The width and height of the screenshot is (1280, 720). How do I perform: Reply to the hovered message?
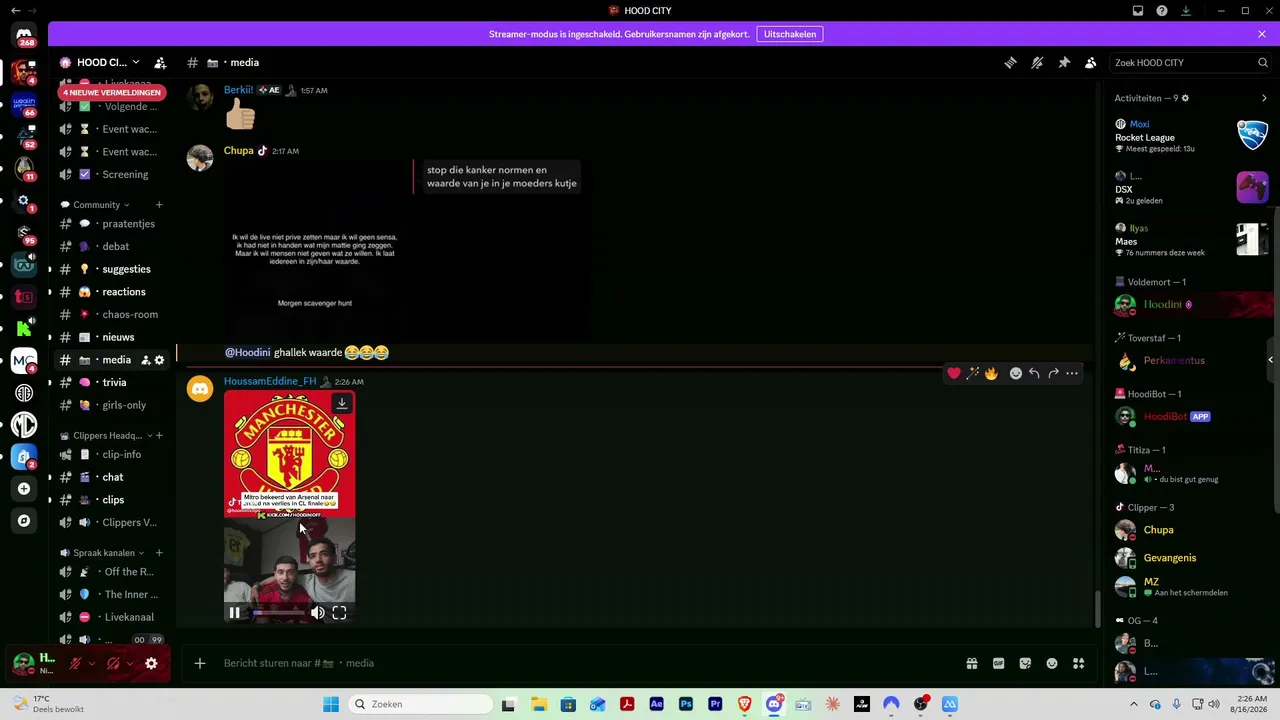point(1034,373)
